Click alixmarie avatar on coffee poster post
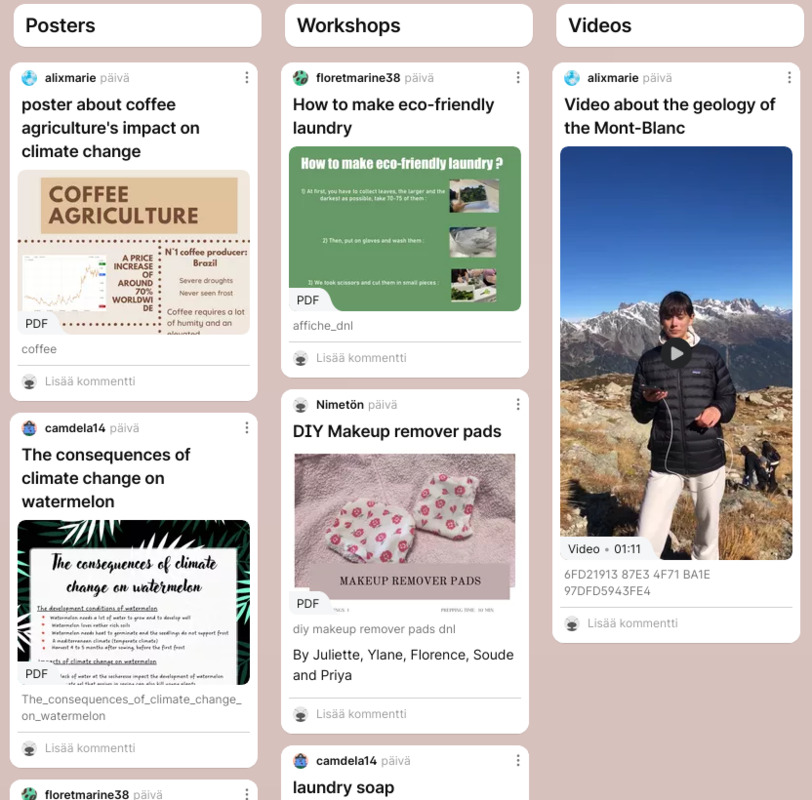Viewport: 812px width, 800px height. click(30, 78)
